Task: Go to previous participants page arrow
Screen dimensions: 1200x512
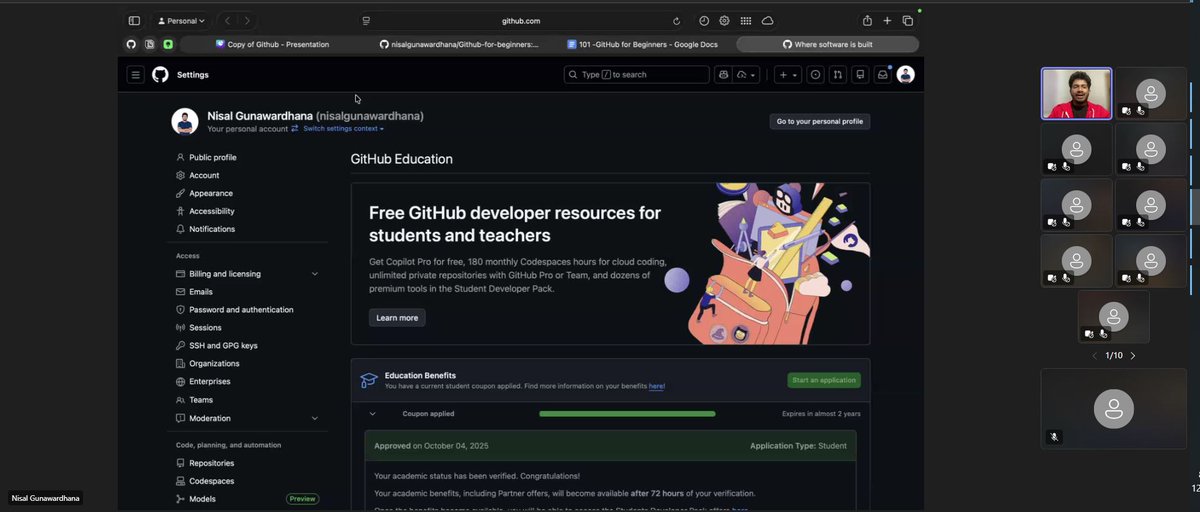Action: (x=1094, y=356)
